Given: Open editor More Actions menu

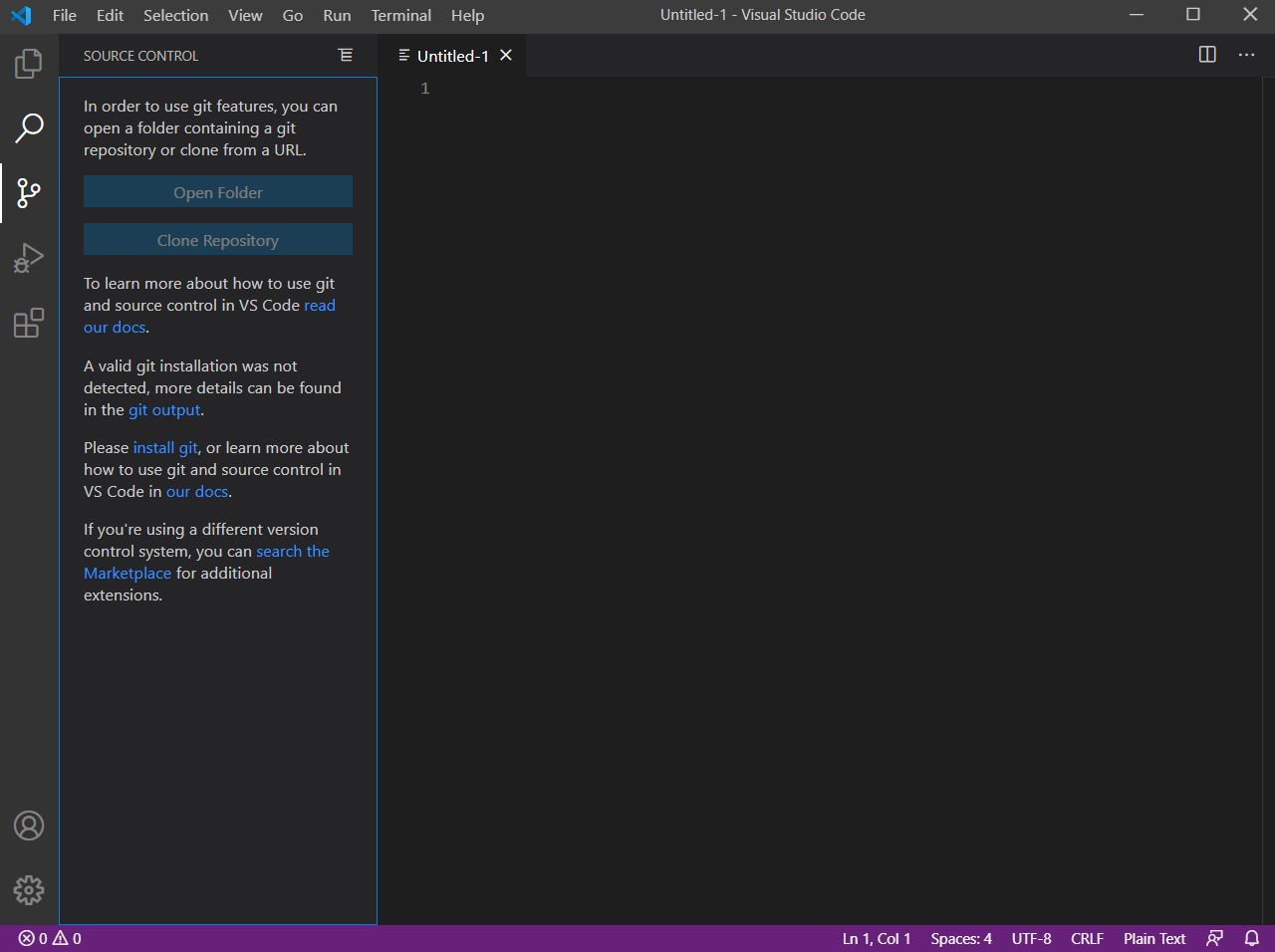Looking at the screenshot, I should coord(1246,55).
